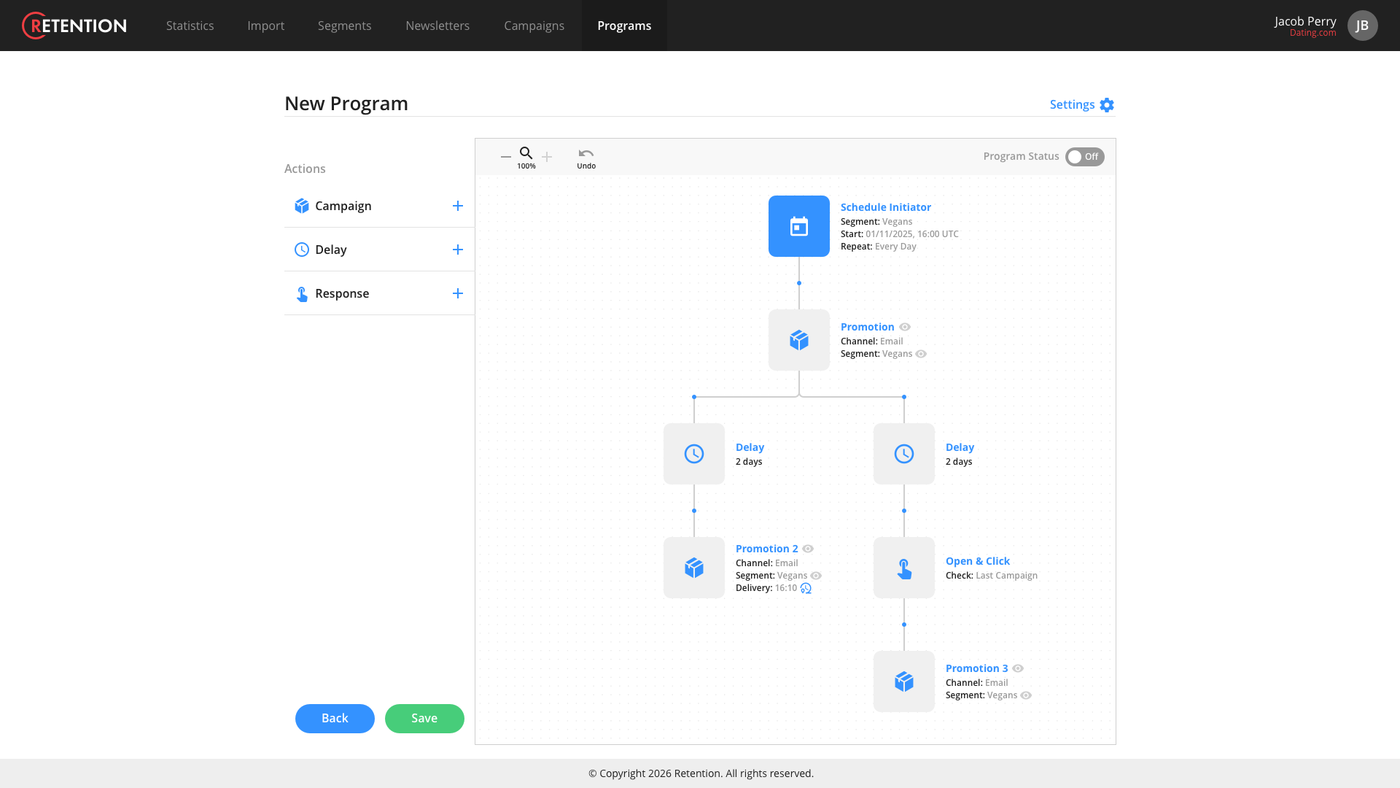Click the JB user avatar

click(1362, 25)
